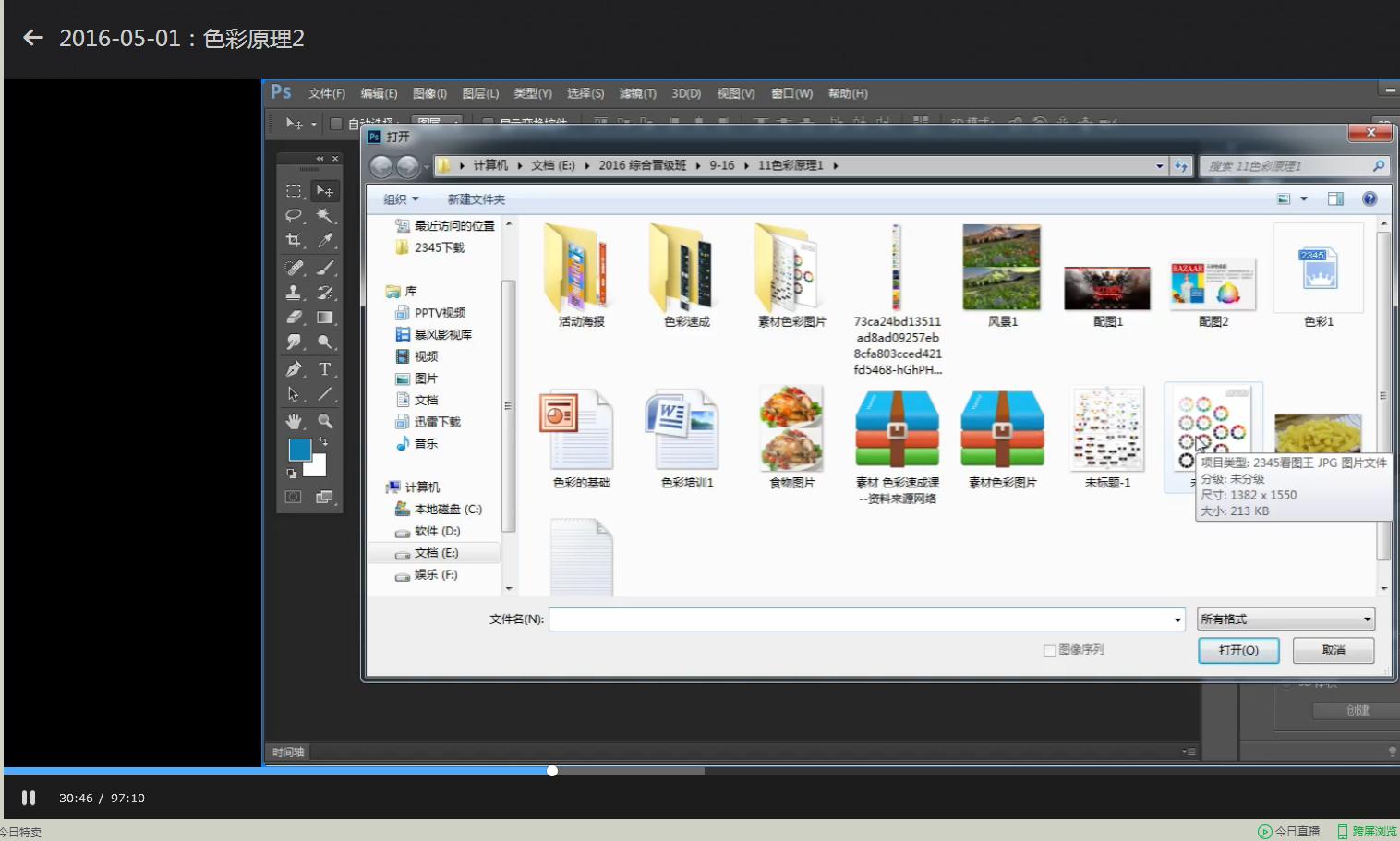Image resolution: width=1400 pixels, height=841 pixels.
Task: Swap foreground and background colors icon
Action: click(323, 442)
